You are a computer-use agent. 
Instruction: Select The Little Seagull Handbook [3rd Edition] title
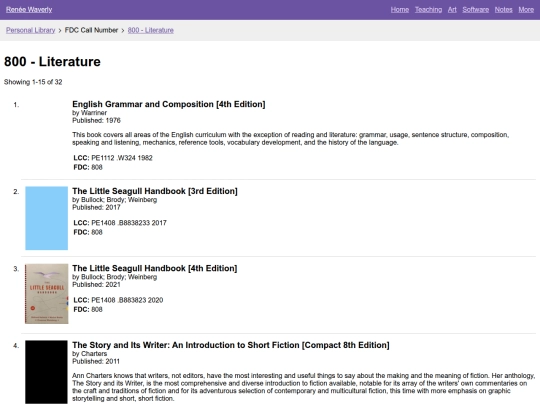tap(155, 191)
